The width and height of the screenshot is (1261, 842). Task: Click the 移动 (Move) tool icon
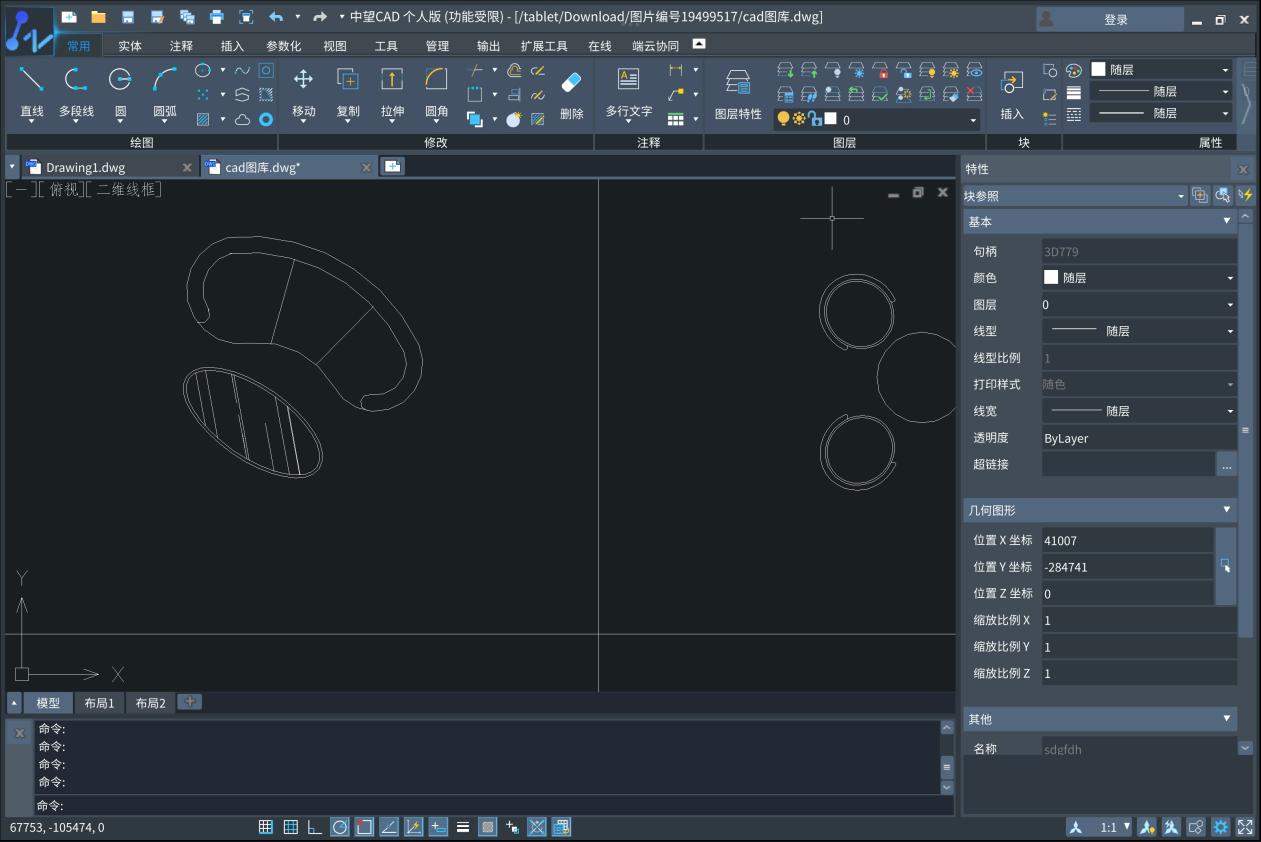coord(303,80)
